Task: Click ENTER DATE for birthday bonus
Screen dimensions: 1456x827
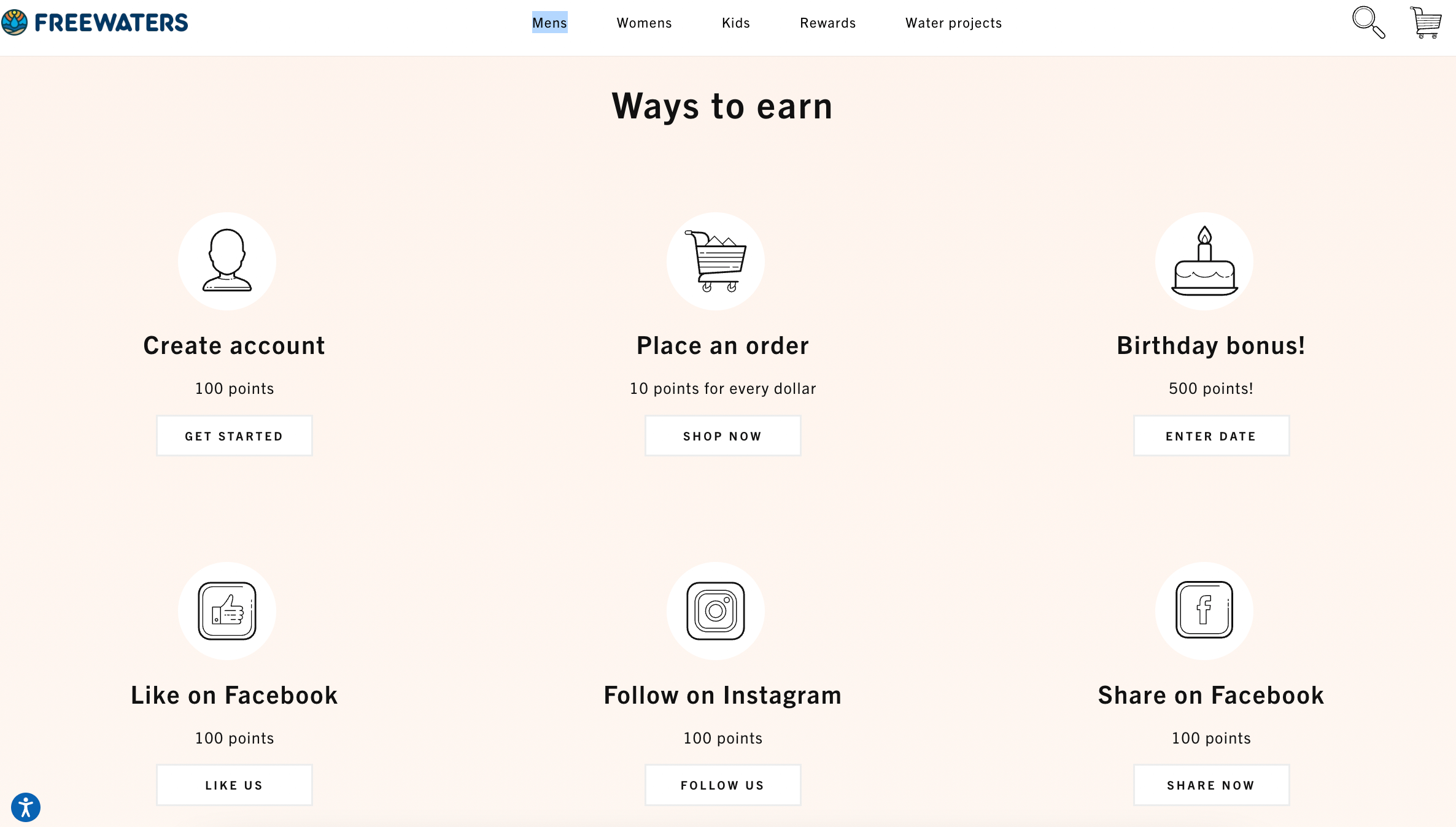Action: click(x=1211, y=435)
